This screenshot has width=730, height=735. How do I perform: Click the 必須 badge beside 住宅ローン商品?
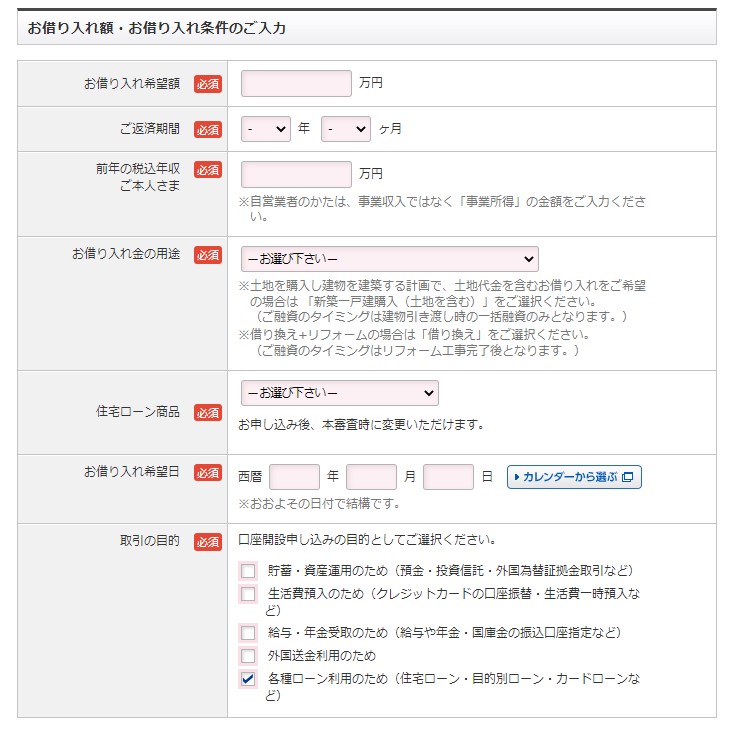tap(208, 412)
